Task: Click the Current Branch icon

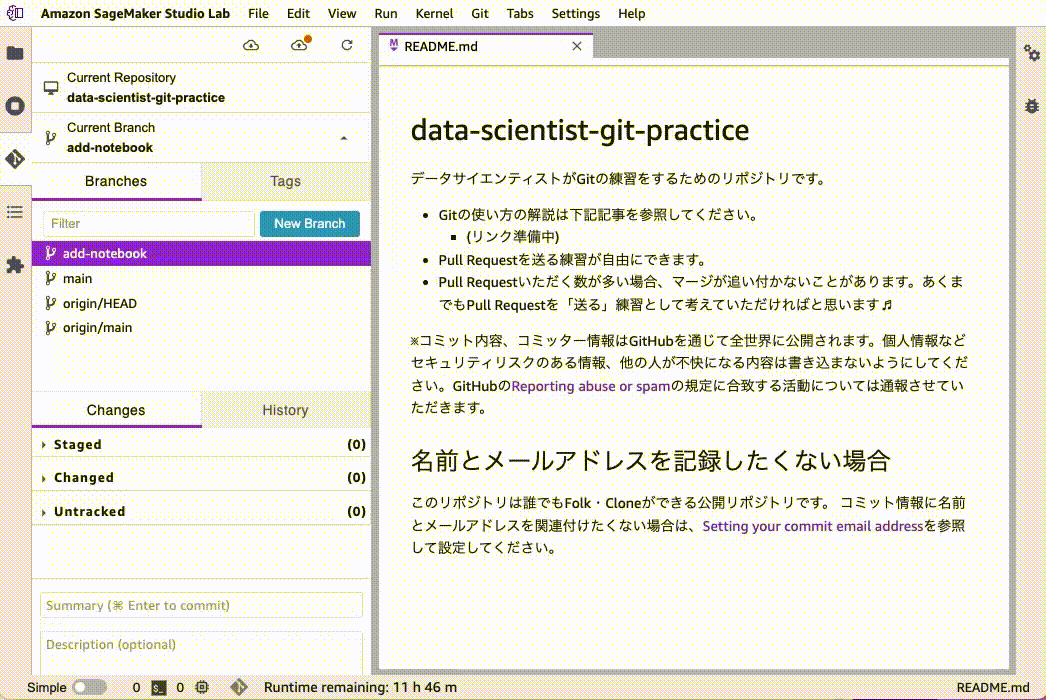Action: [x=51, y=137]
